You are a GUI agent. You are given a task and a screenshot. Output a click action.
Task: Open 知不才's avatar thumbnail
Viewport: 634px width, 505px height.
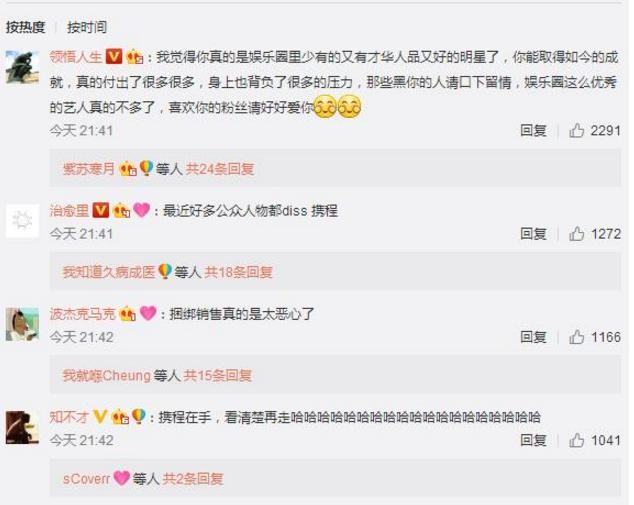[x=22, y=427]
